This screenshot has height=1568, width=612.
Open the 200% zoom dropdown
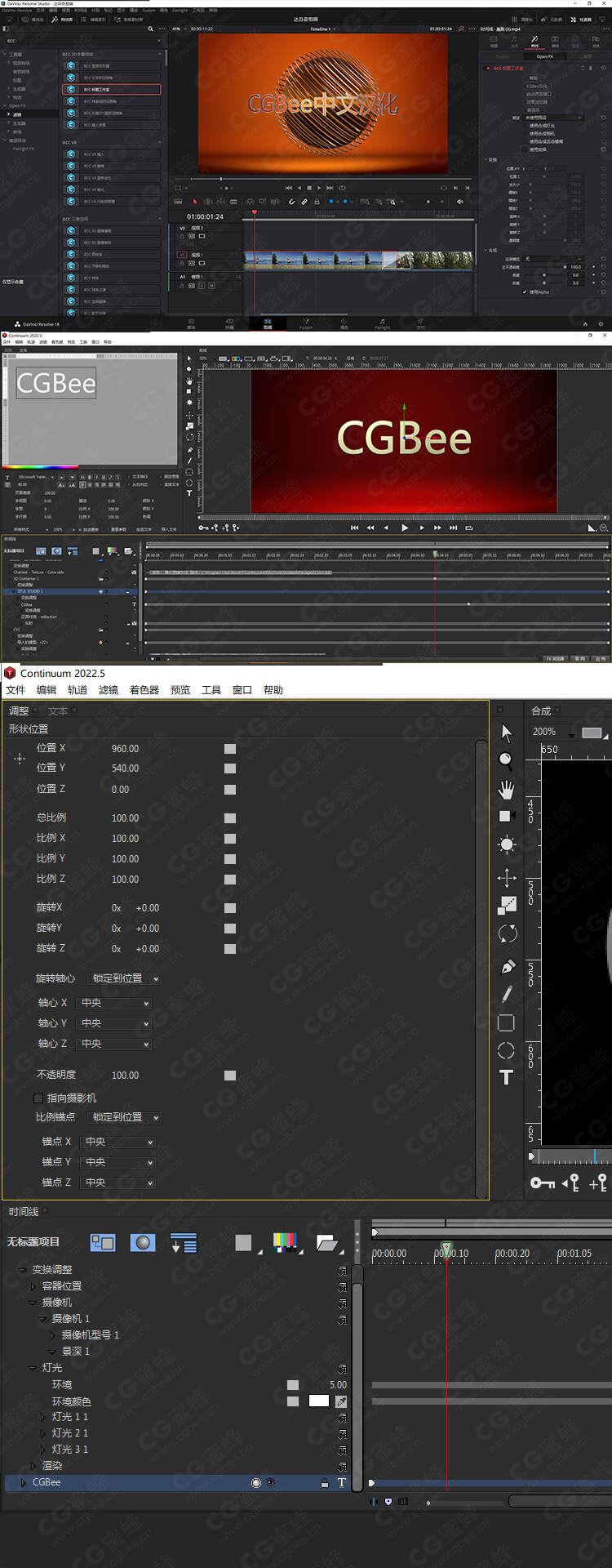click(554, 732)
